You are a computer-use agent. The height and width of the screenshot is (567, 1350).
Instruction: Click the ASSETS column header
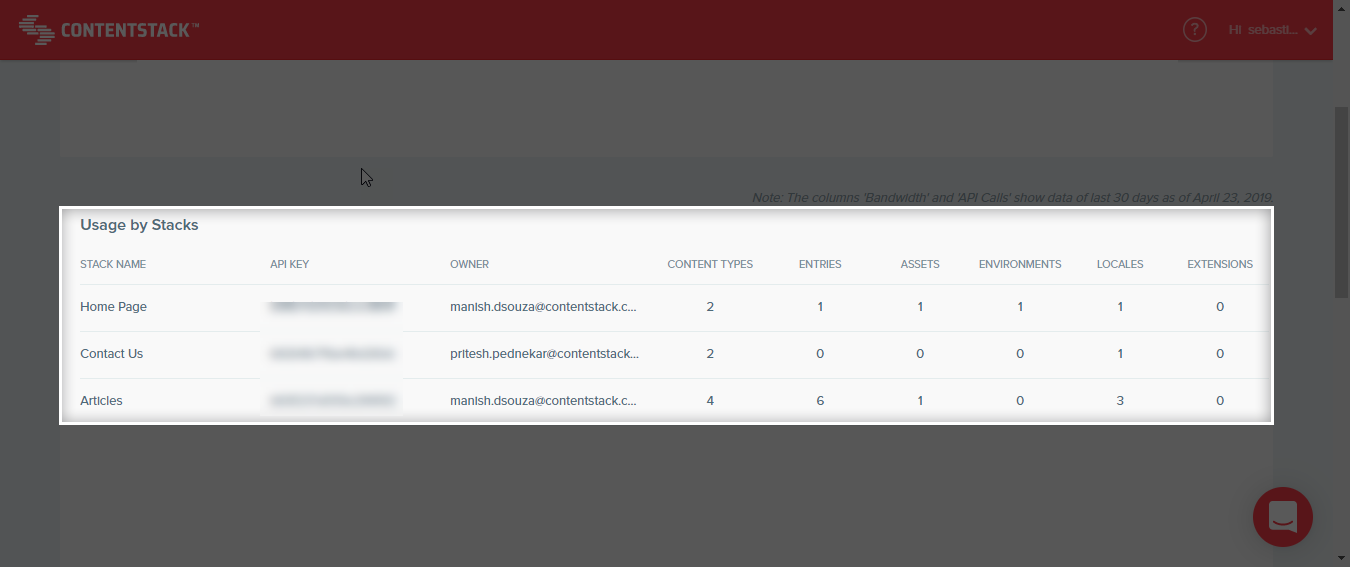pos(920,264)
